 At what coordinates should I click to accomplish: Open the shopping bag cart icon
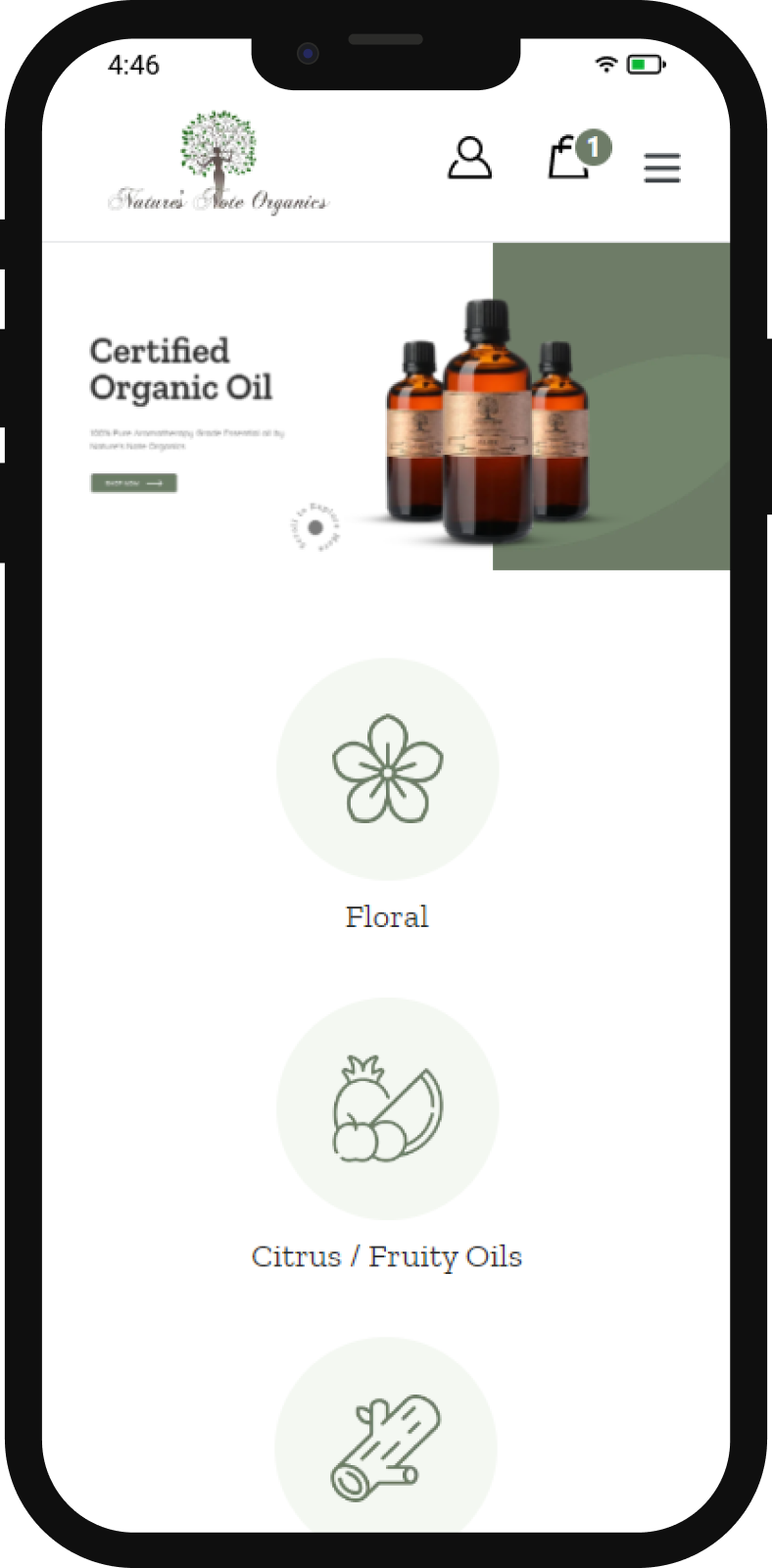[568, 159]
